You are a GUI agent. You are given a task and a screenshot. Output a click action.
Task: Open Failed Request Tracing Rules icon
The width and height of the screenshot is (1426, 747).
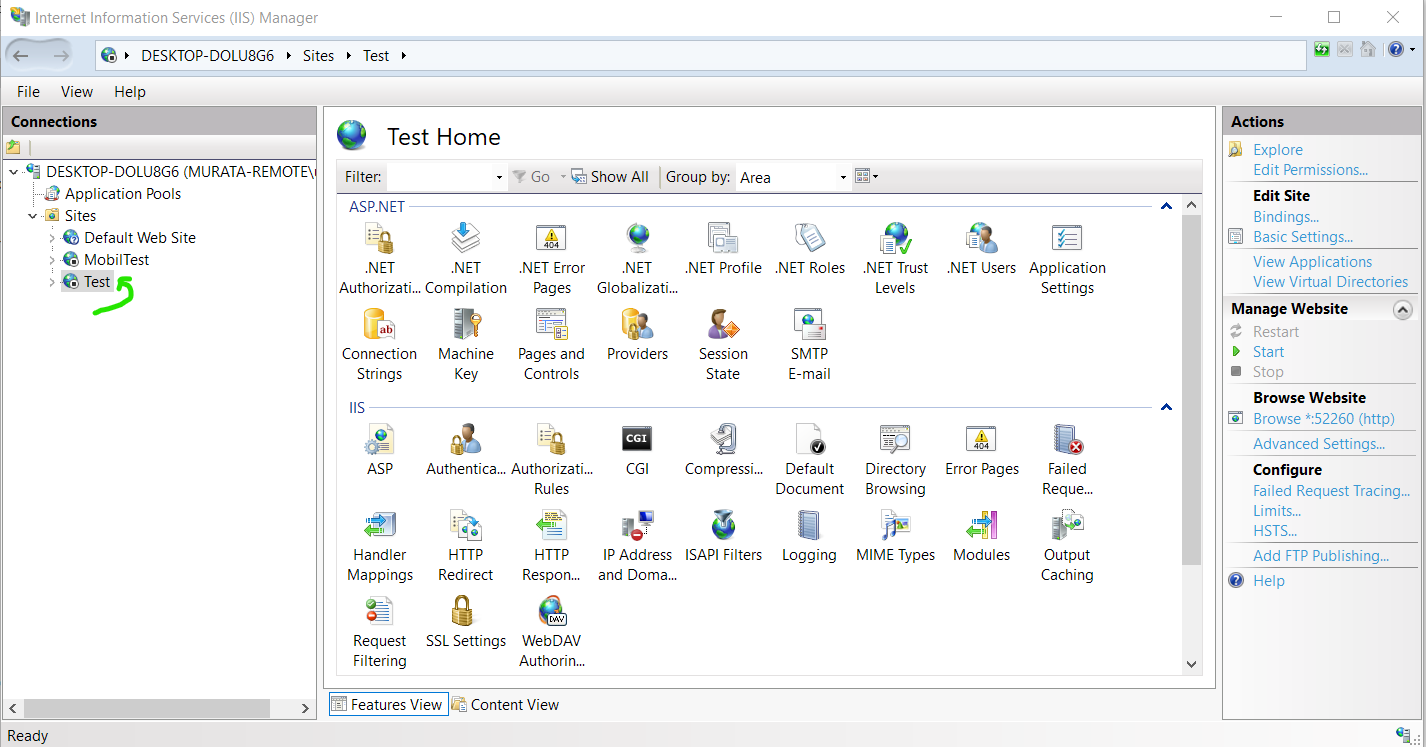pos(1067,439)
